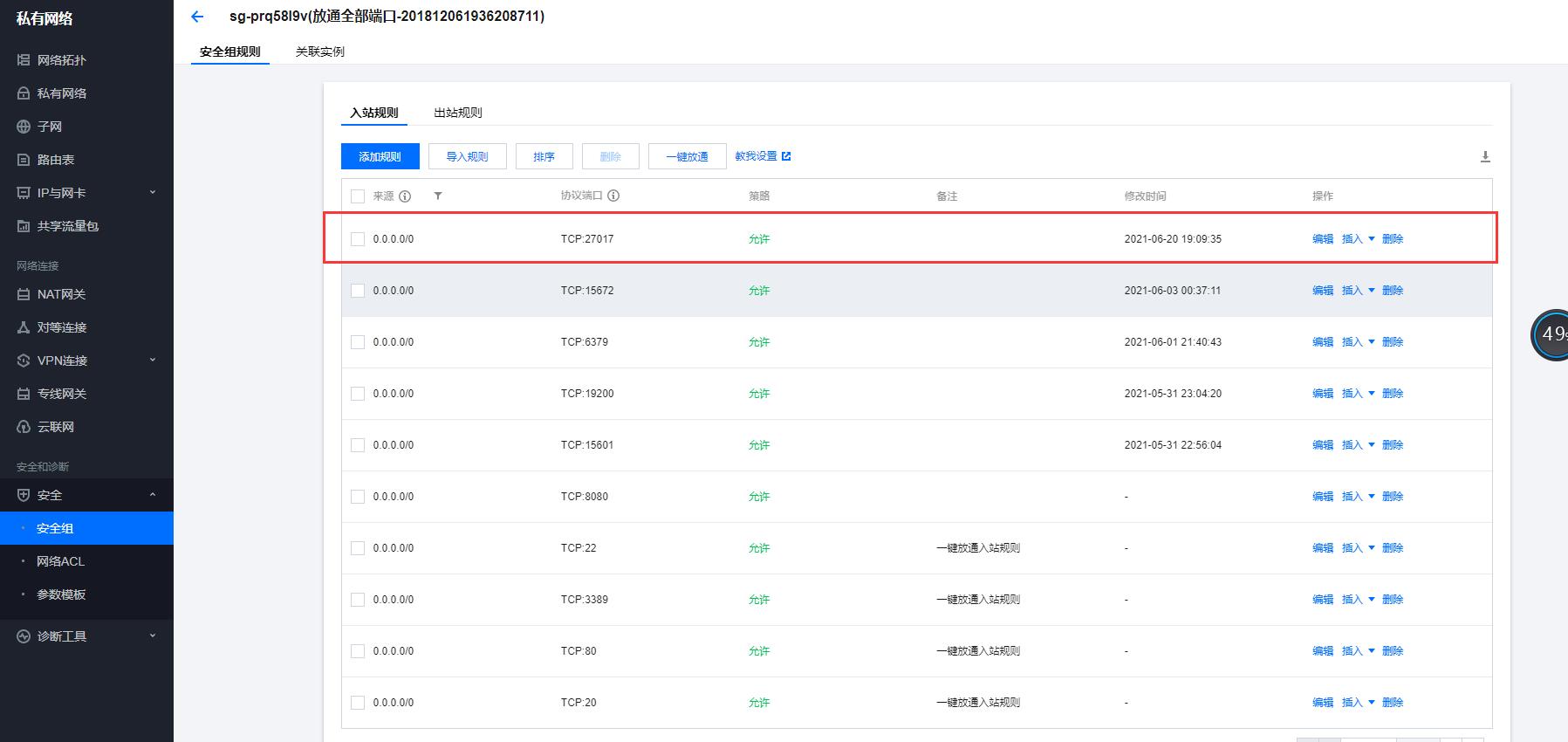
Task: Open 路由表 icon in sidebar
Action: click(x=24, y=160)
